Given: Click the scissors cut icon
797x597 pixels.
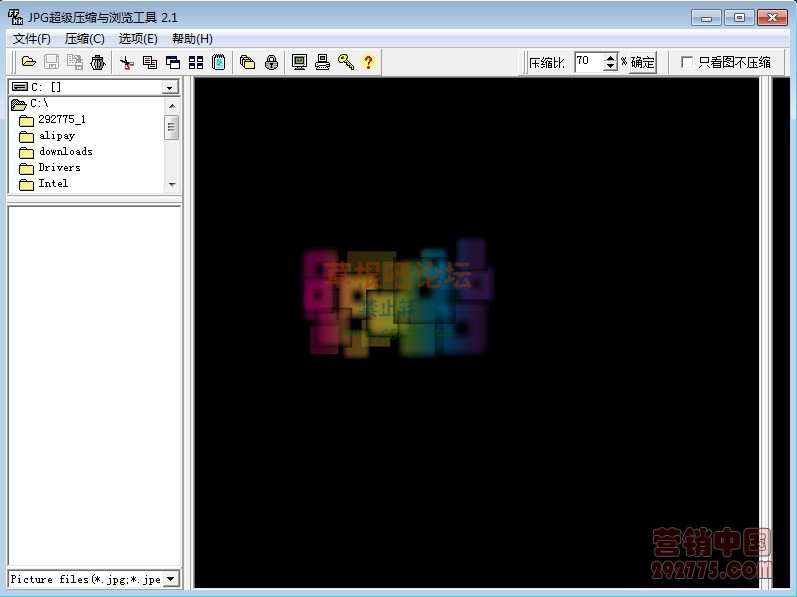Looking at the screenshot, I should click(x=127, y=62).
